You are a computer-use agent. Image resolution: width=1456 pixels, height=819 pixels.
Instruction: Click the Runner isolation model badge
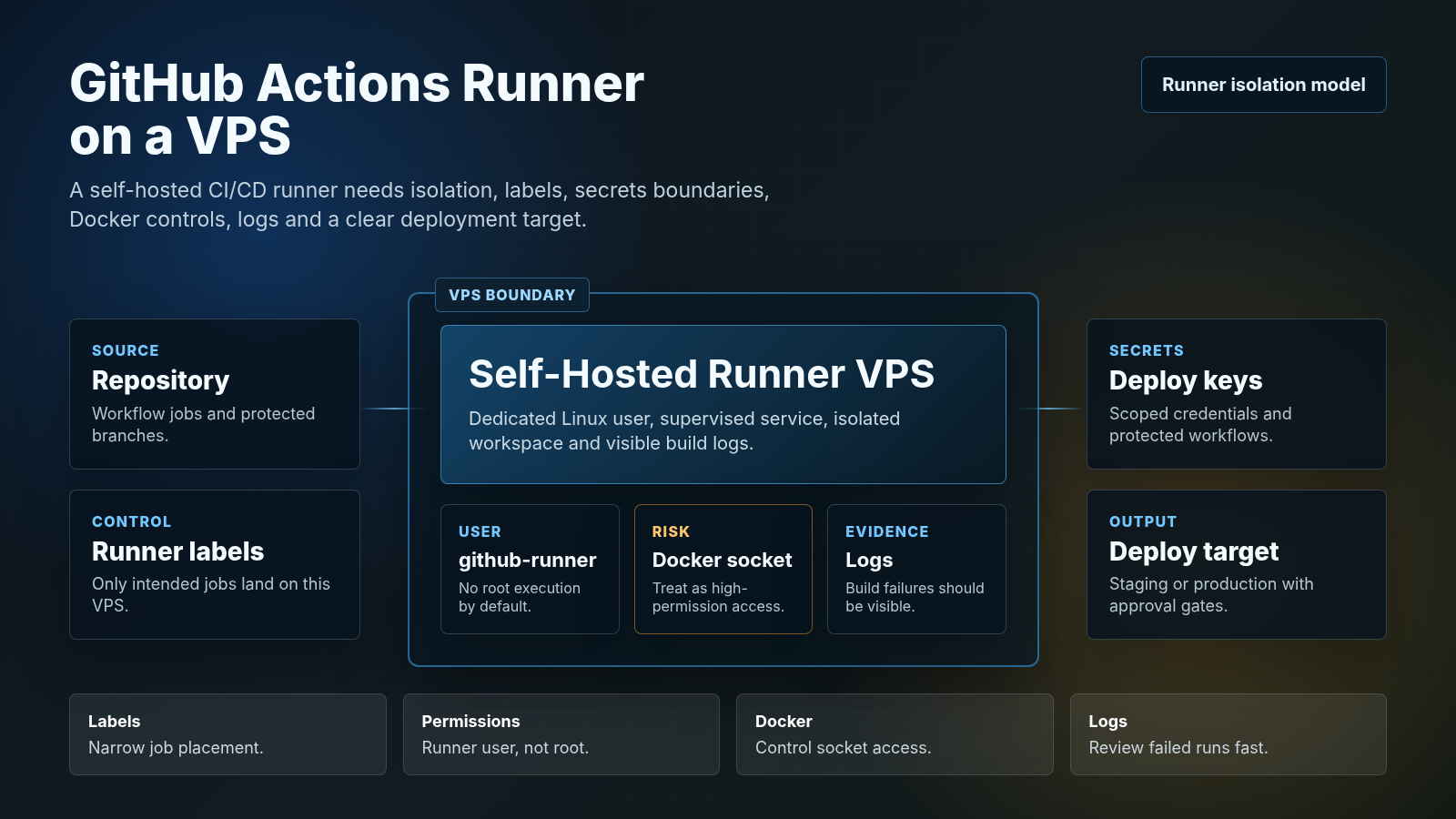pos(1263,85)
